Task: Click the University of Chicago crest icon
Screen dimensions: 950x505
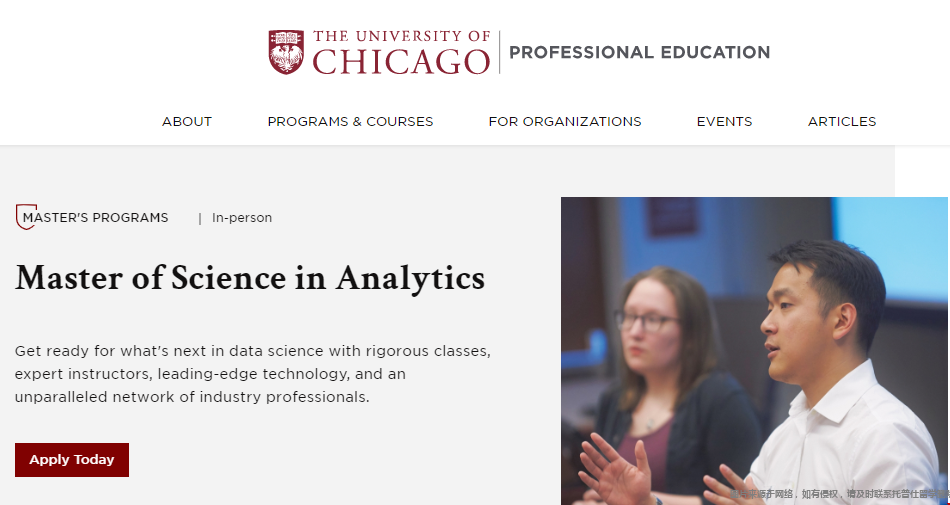Action: click(x=286, y=52)
